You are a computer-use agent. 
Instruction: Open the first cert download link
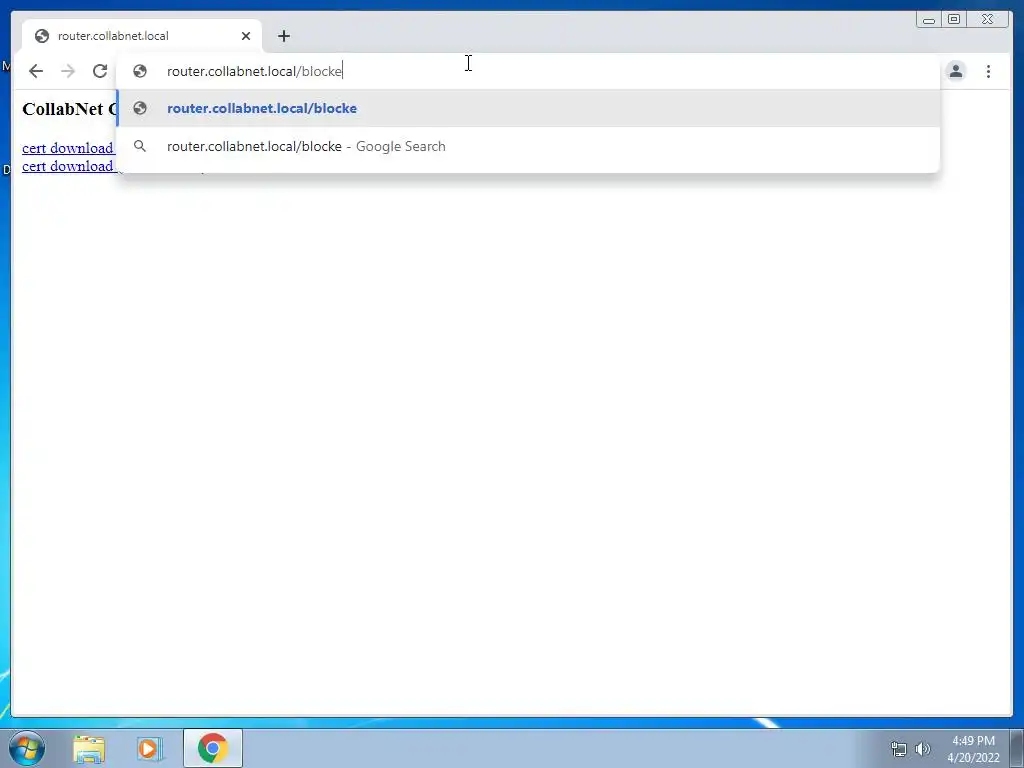click(x=69, y=148)
